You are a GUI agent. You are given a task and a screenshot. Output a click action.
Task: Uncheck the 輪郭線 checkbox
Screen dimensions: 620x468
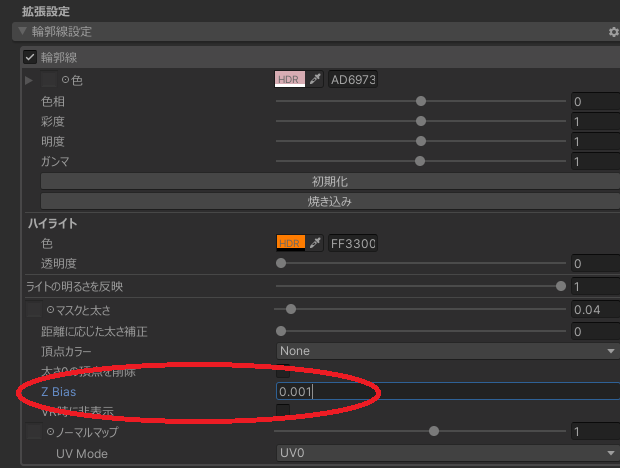[x=30, y=57]
